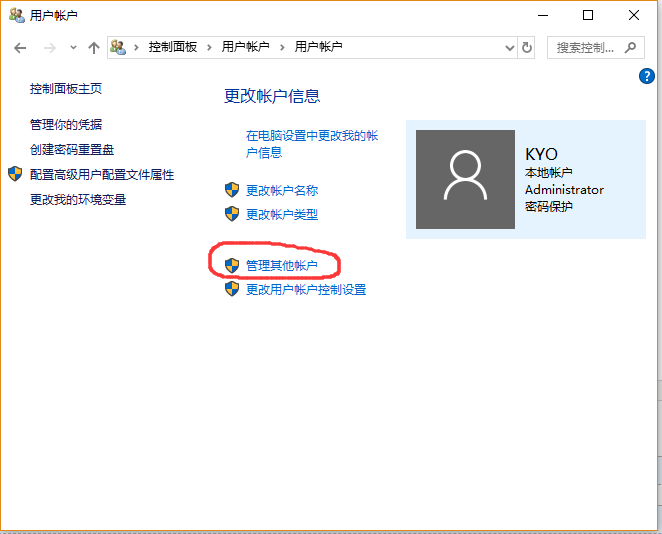Click the Administrator account type text

564,190
